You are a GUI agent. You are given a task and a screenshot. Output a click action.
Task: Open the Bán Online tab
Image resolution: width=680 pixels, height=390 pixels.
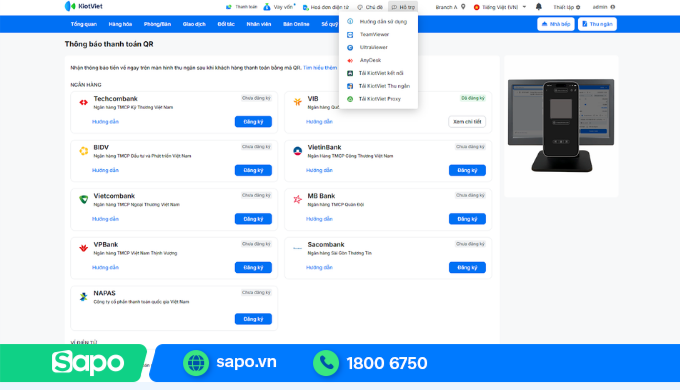point(296,24)
